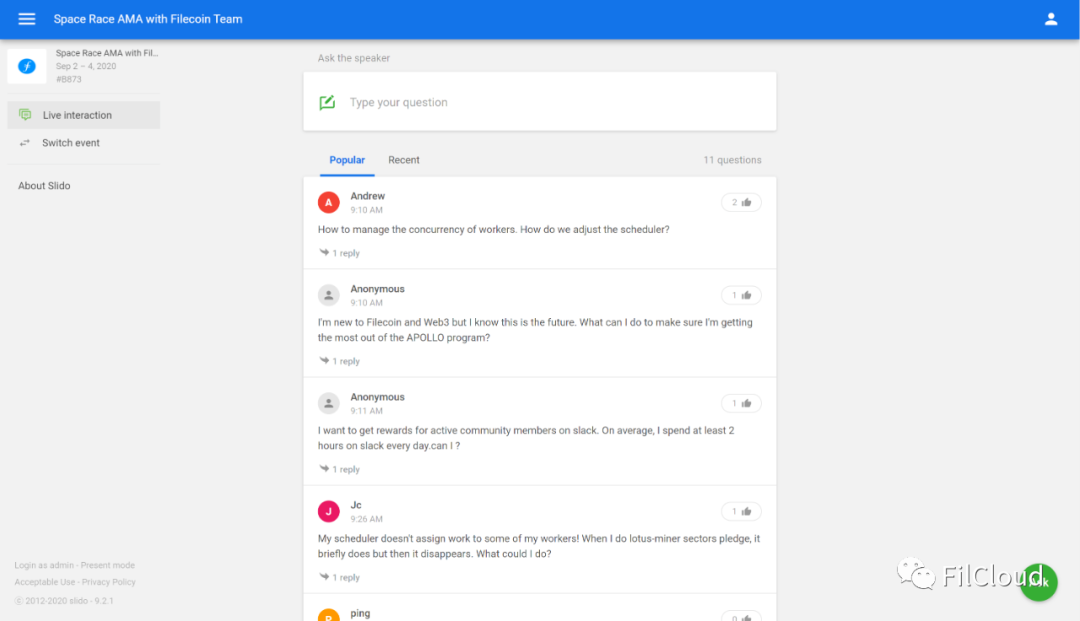This screenshot has width=1080, height=621.
Task: Click the event date Sep 2 – 4, 2020
Action: (x=86, y=66)
